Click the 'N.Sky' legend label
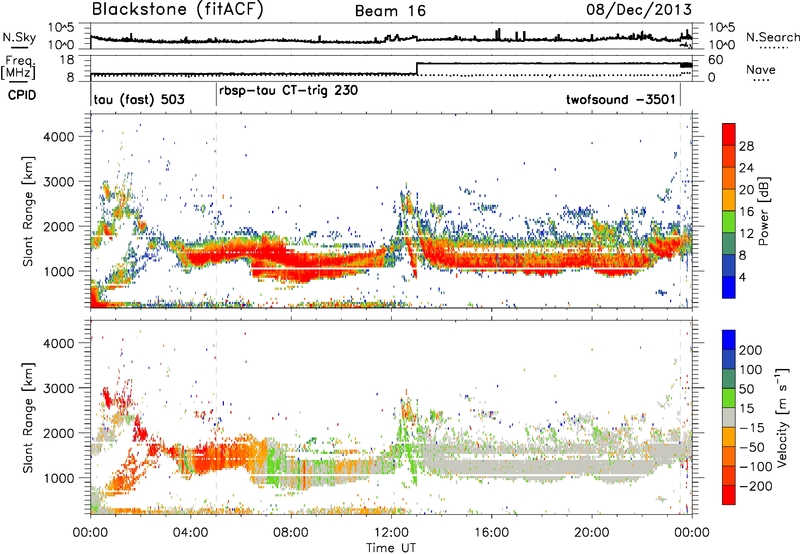The image size is (800, 554). pyautogui.click(x=19, y=37)
